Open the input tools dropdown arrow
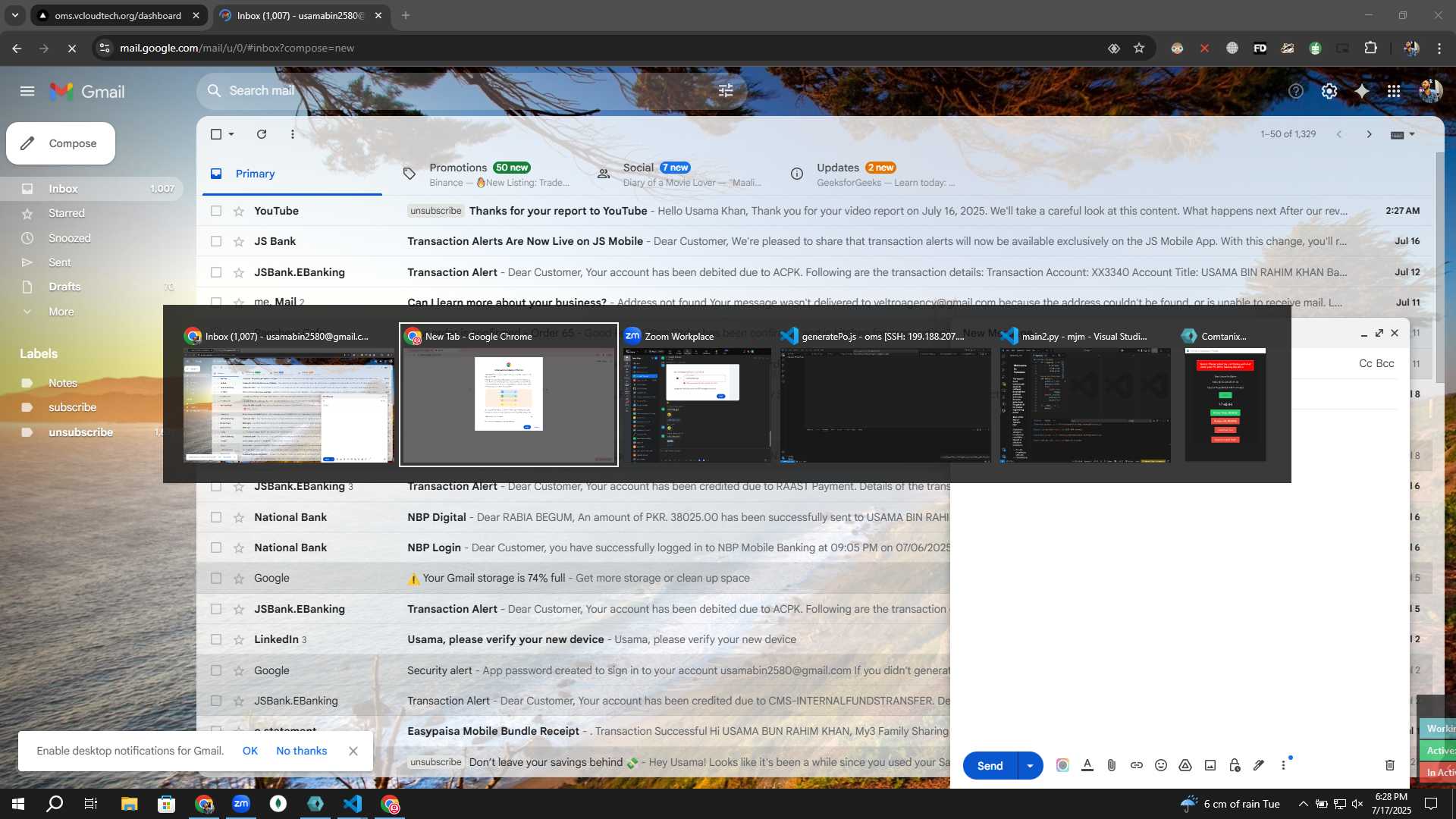This screenshot has height=819, width=1456. click(1412, 134)
